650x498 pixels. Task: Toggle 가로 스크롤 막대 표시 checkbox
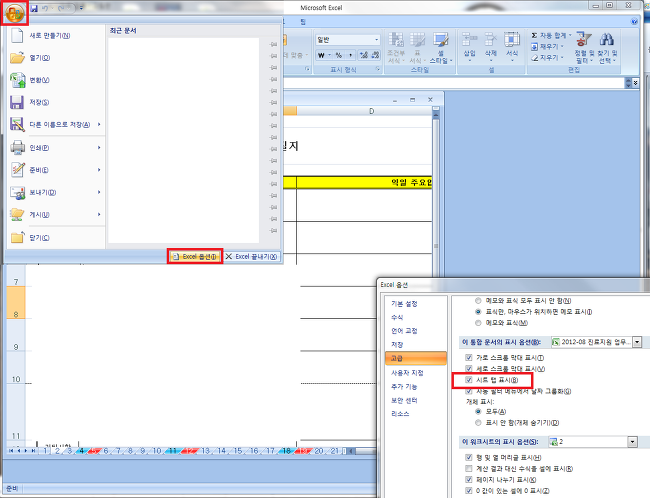(469, 357)
